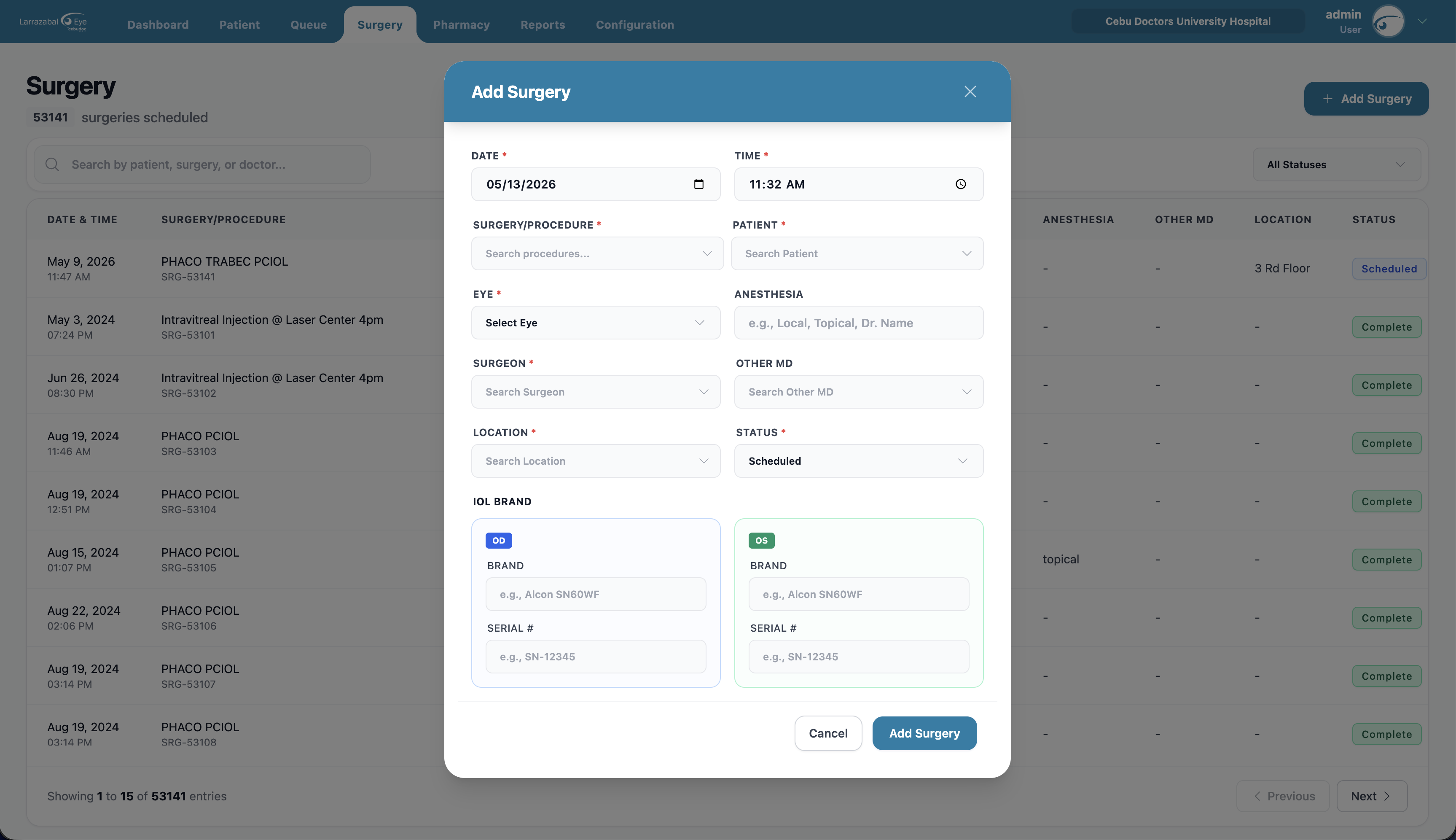Expand the admin user menu chevron
The height and width of the screenshot is (840, 1456).
pyautogui.click(x=1423, y=22)
